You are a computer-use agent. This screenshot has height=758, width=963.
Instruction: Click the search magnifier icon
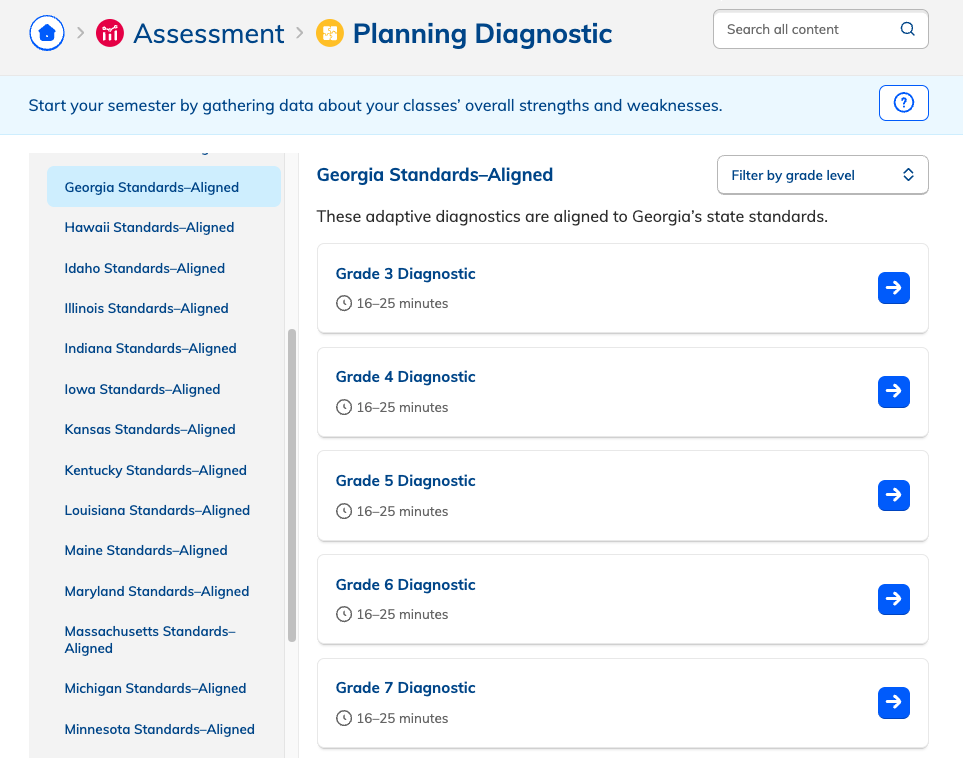[x=907, y=29]
